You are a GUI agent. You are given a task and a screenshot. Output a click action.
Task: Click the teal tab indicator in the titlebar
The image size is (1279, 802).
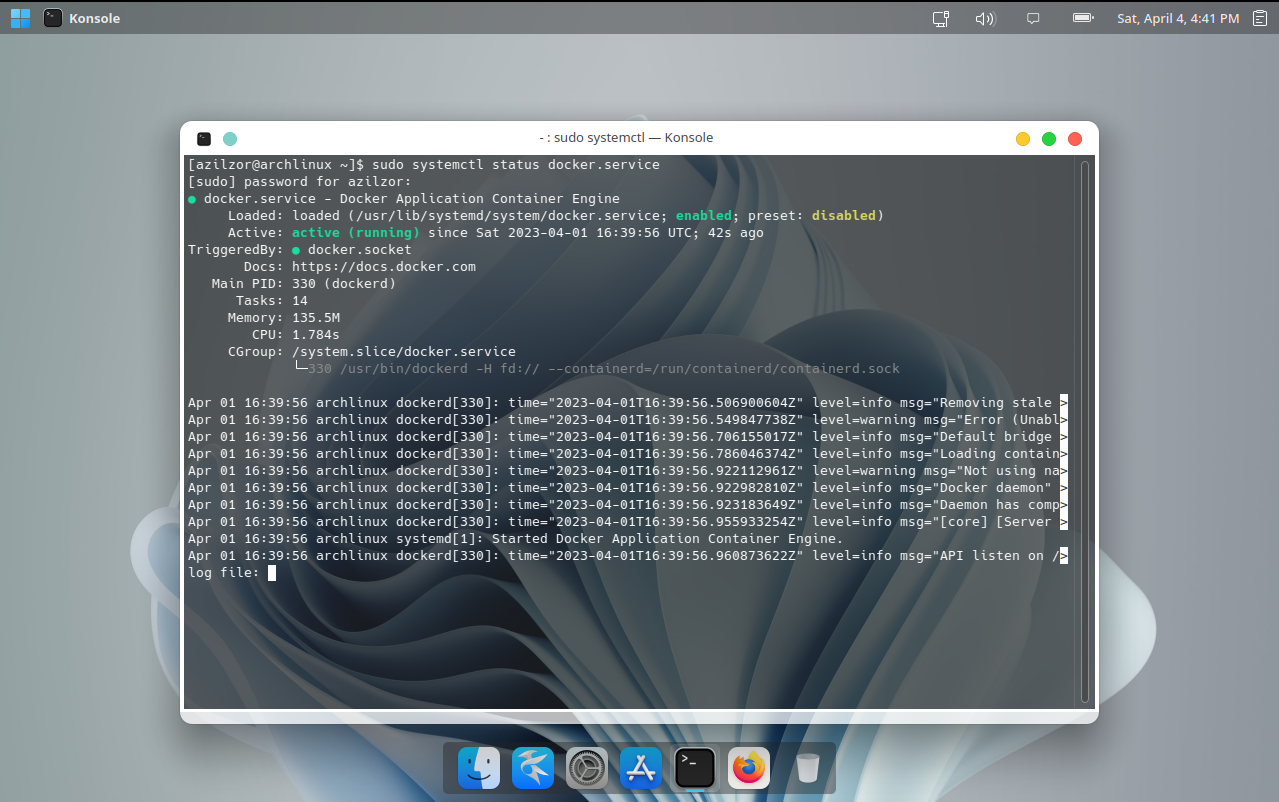230,138
